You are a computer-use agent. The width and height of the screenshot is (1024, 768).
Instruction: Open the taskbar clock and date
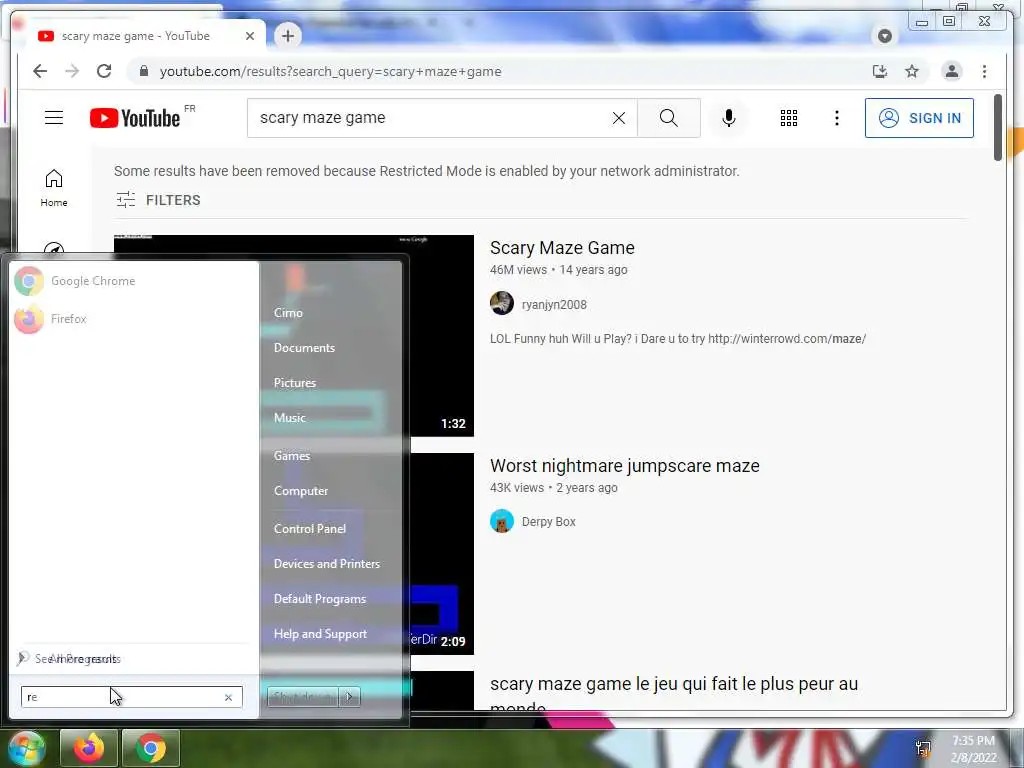tap(973, 749)
